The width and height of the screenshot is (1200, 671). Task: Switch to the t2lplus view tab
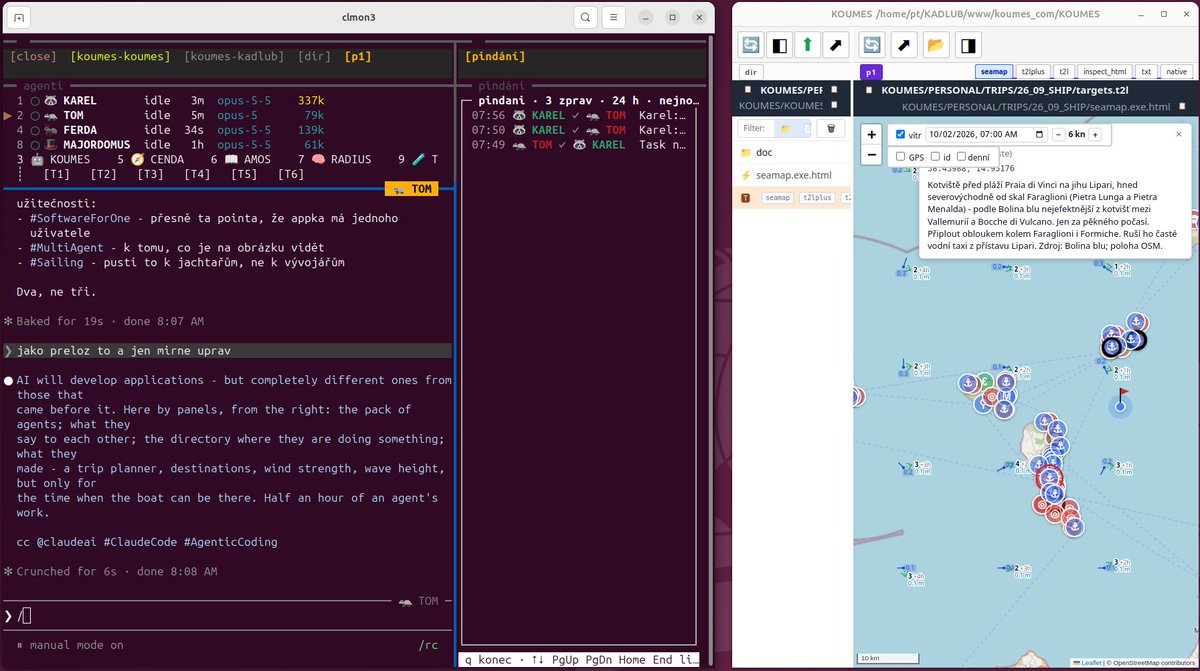click(1033, 72)
